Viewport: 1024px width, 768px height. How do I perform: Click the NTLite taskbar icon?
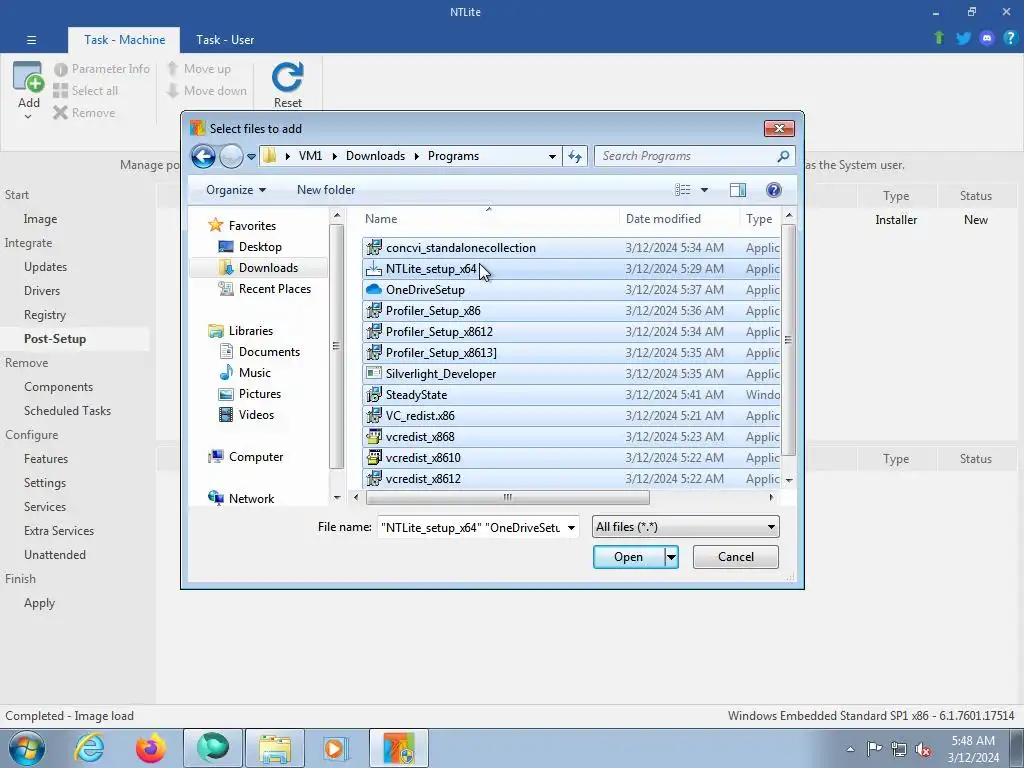click(399, 748)
